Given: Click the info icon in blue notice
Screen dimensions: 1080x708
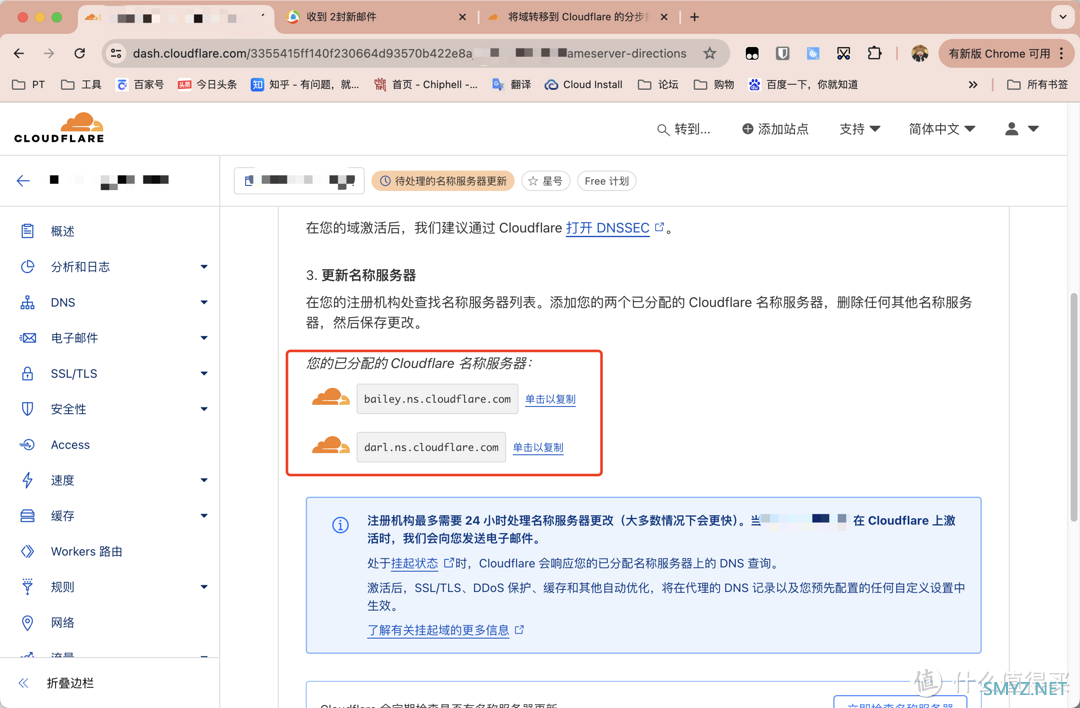Looking at the screenshot, I should coord(340,525).
